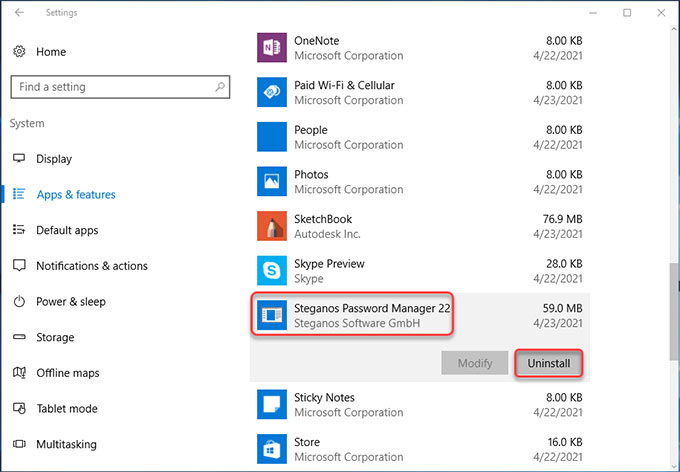The width and height of the screenshot is (680, 472).
Task: Select the People app name
Action: tap(311, 130)
